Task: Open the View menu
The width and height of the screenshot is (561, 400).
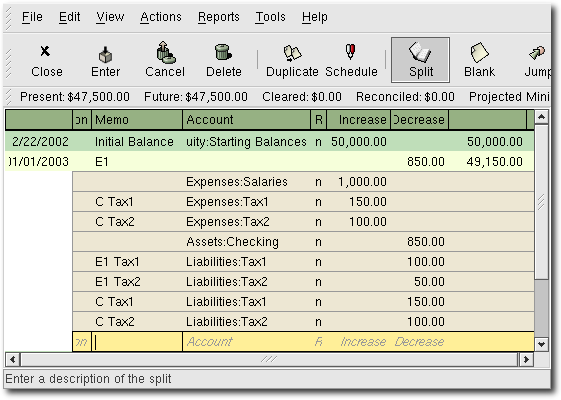Action: [x=110, y=17]
